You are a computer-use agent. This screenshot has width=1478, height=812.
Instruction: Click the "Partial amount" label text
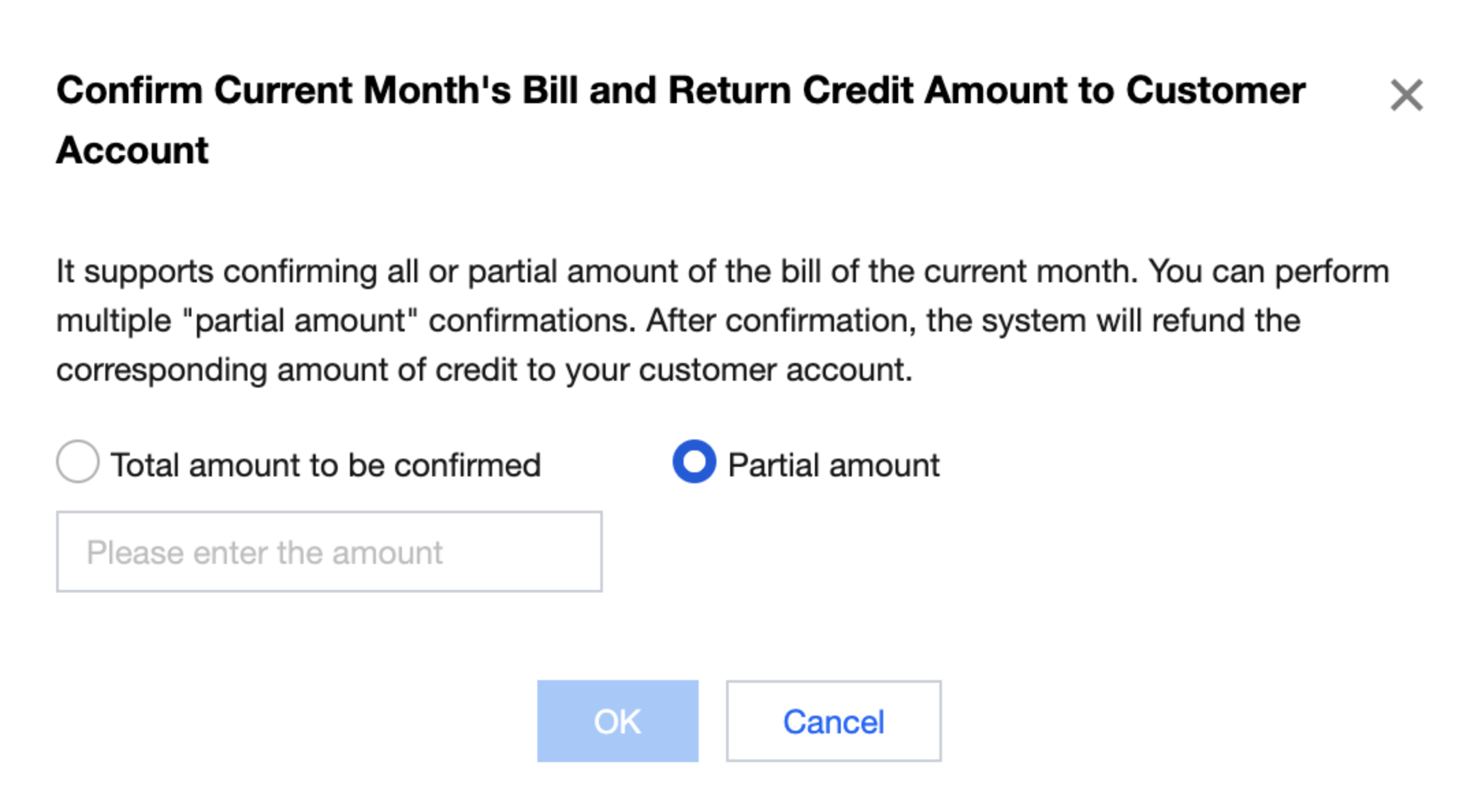click(x=833, y=465)
